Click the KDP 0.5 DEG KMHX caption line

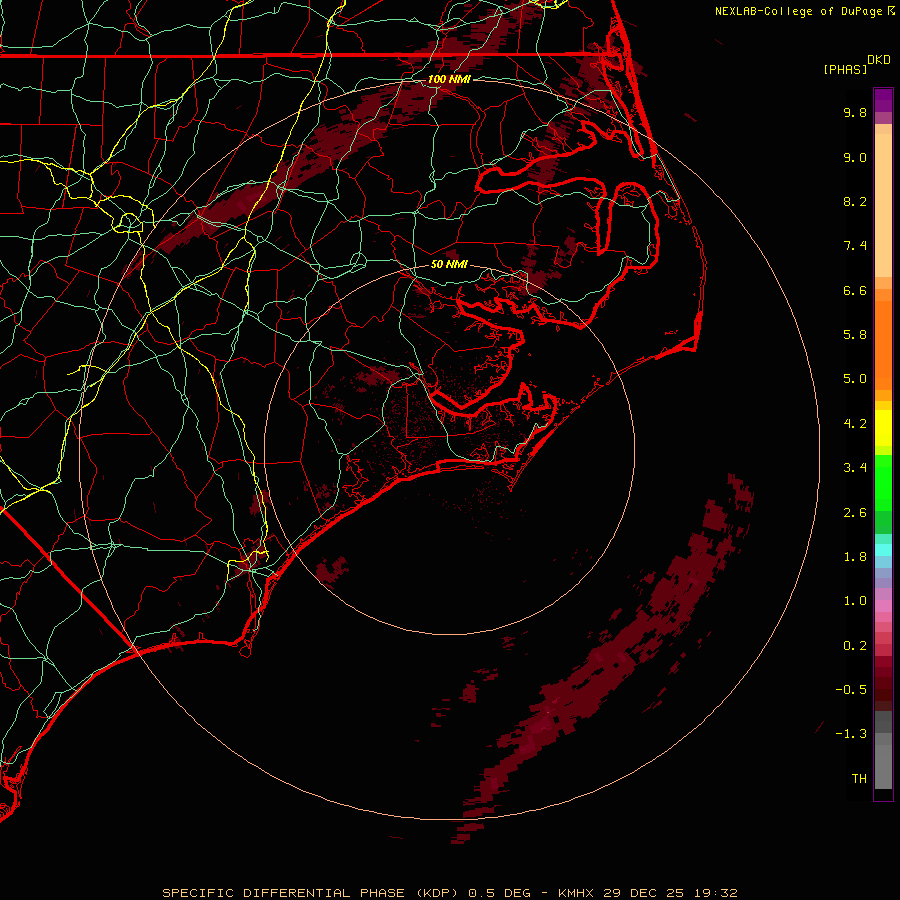point(450,893)
